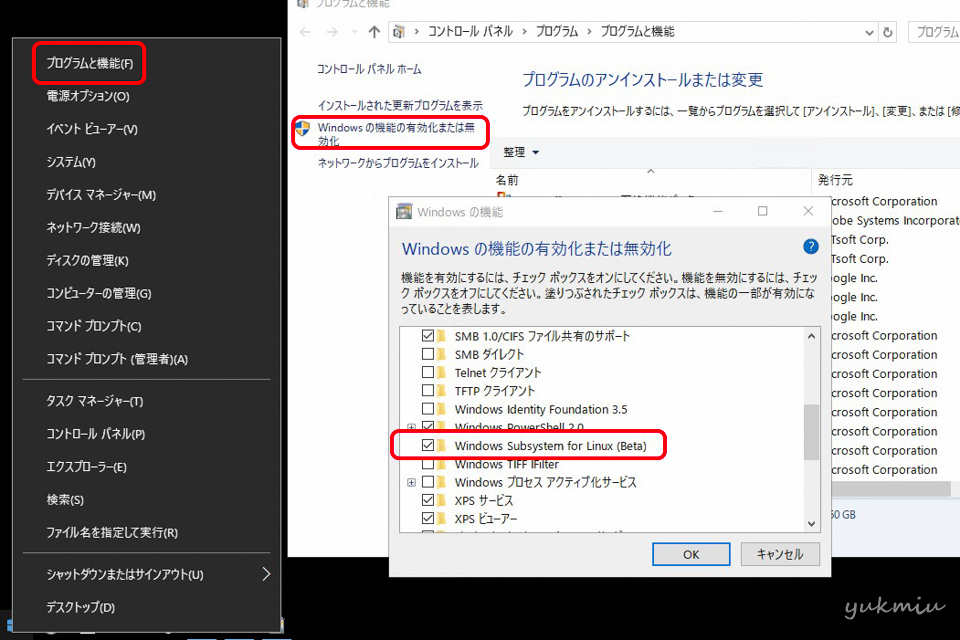The width and height of the screenshot is (960, 640).
Task: Refresh the control panel view
Action: tap(888, 32)
